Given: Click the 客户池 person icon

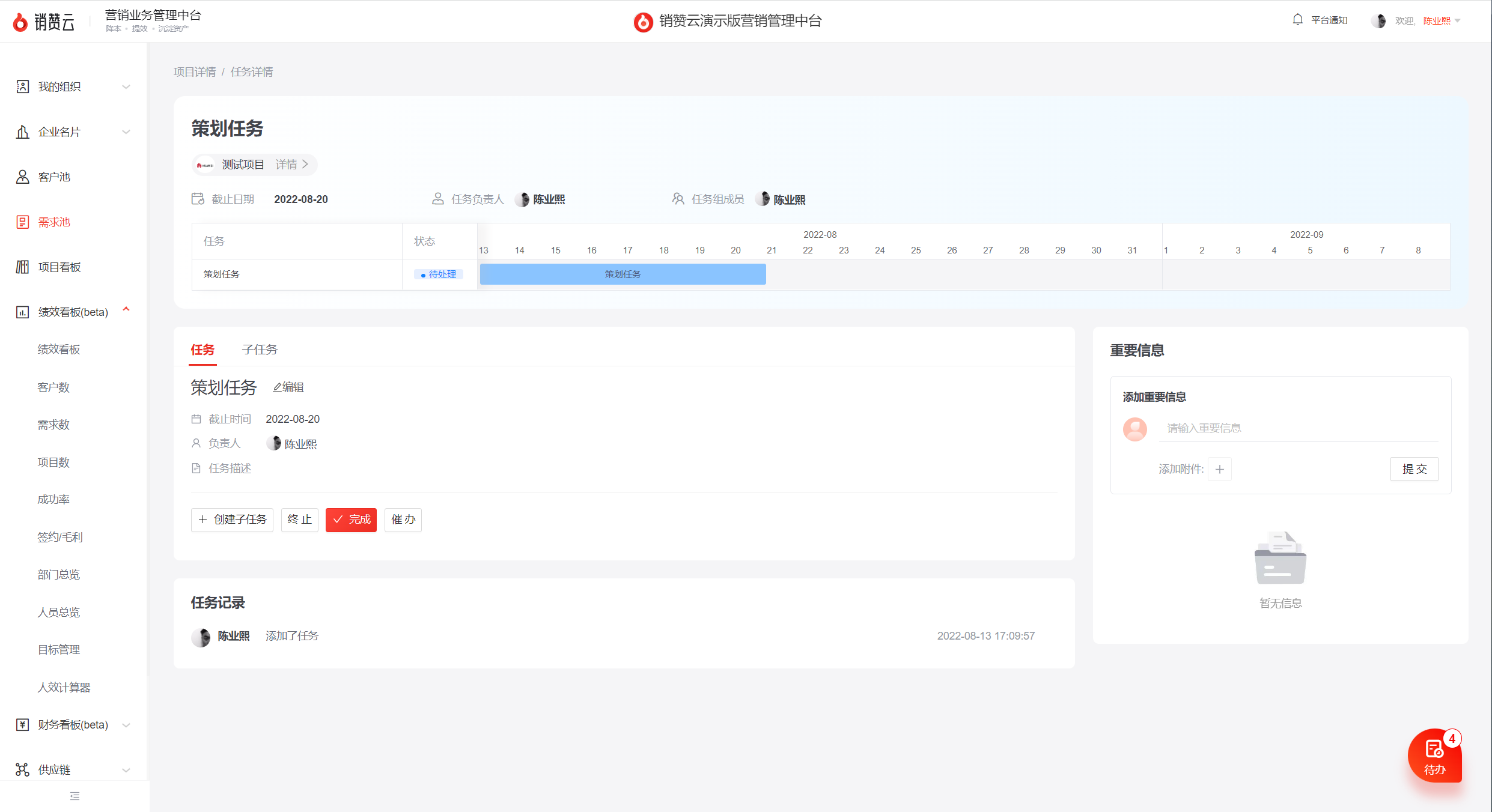Looking at the screenshot, I should (22, 177).
